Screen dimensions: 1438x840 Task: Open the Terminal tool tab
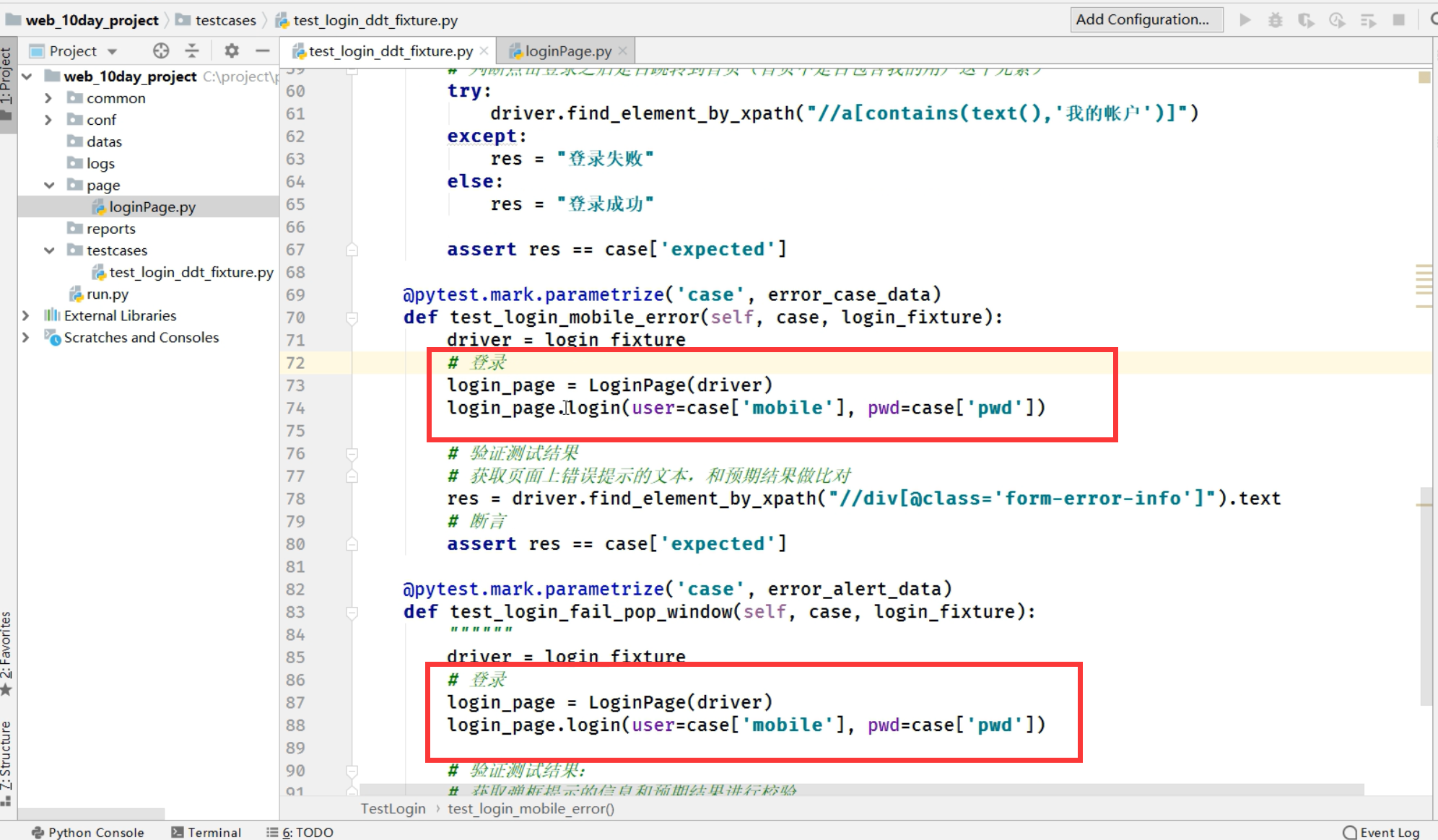point(206,832)
